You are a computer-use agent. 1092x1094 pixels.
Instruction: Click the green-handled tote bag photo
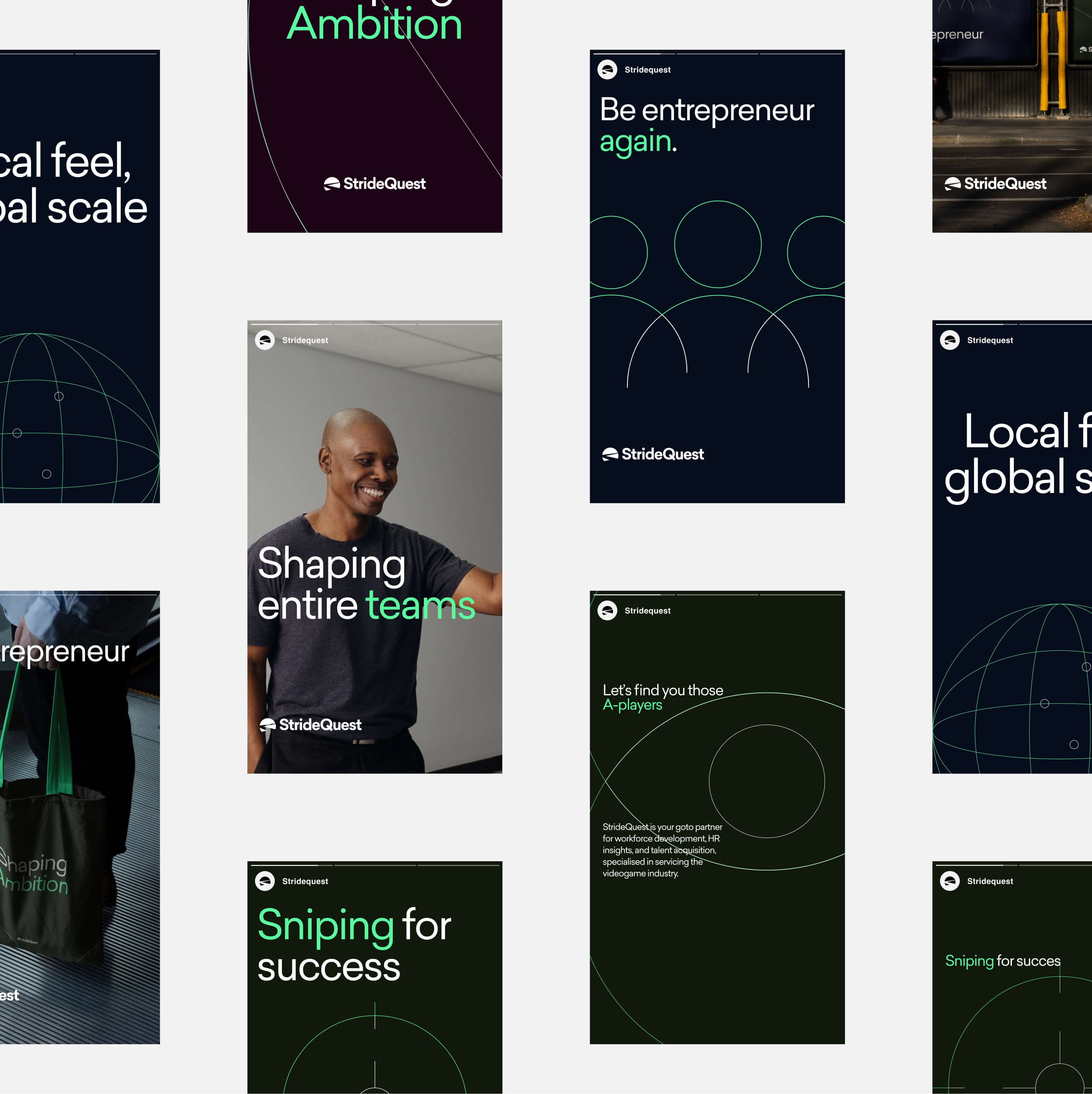(80, 817)
